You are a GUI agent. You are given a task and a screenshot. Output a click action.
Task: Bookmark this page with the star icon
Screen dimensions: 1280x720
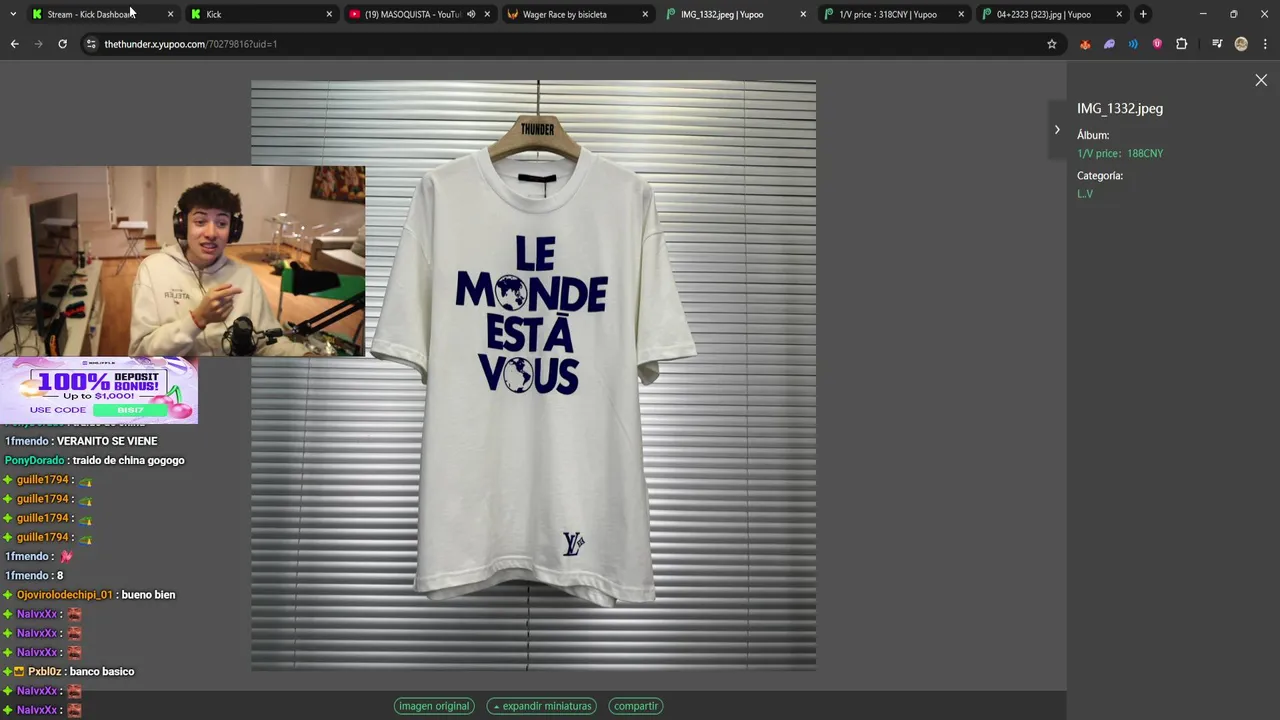tap(1051, 44)
